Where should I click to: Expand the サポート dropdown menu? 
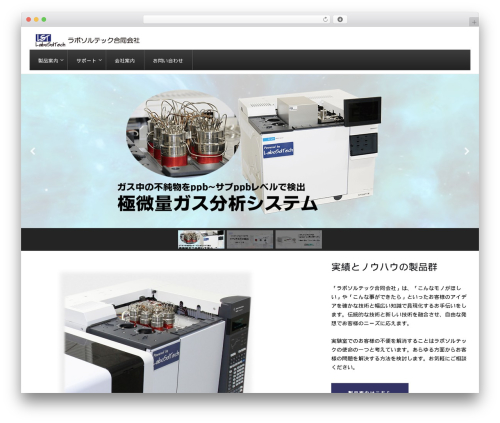point(87,60)
